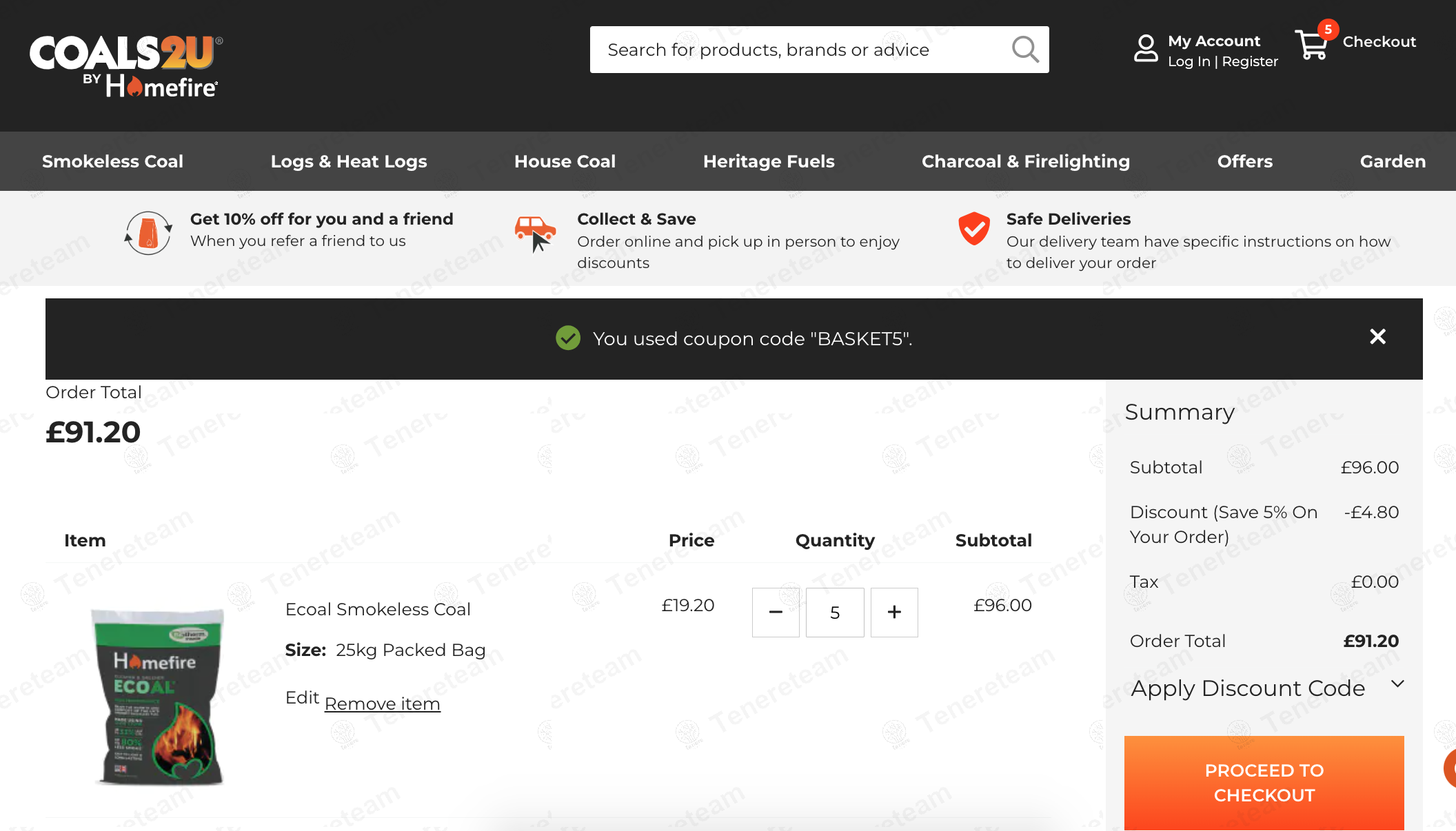This screenshot has height=831, width=1456.
Task: Click the -£4.80 discount value
Action: [x=1371, y=512]
